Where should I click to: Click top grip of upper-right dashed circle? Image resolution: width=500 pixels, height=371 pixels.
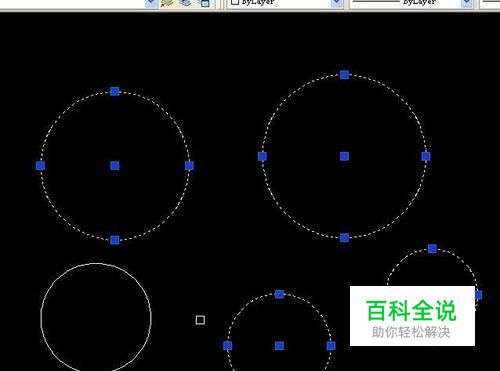click(x=344, y=75)
